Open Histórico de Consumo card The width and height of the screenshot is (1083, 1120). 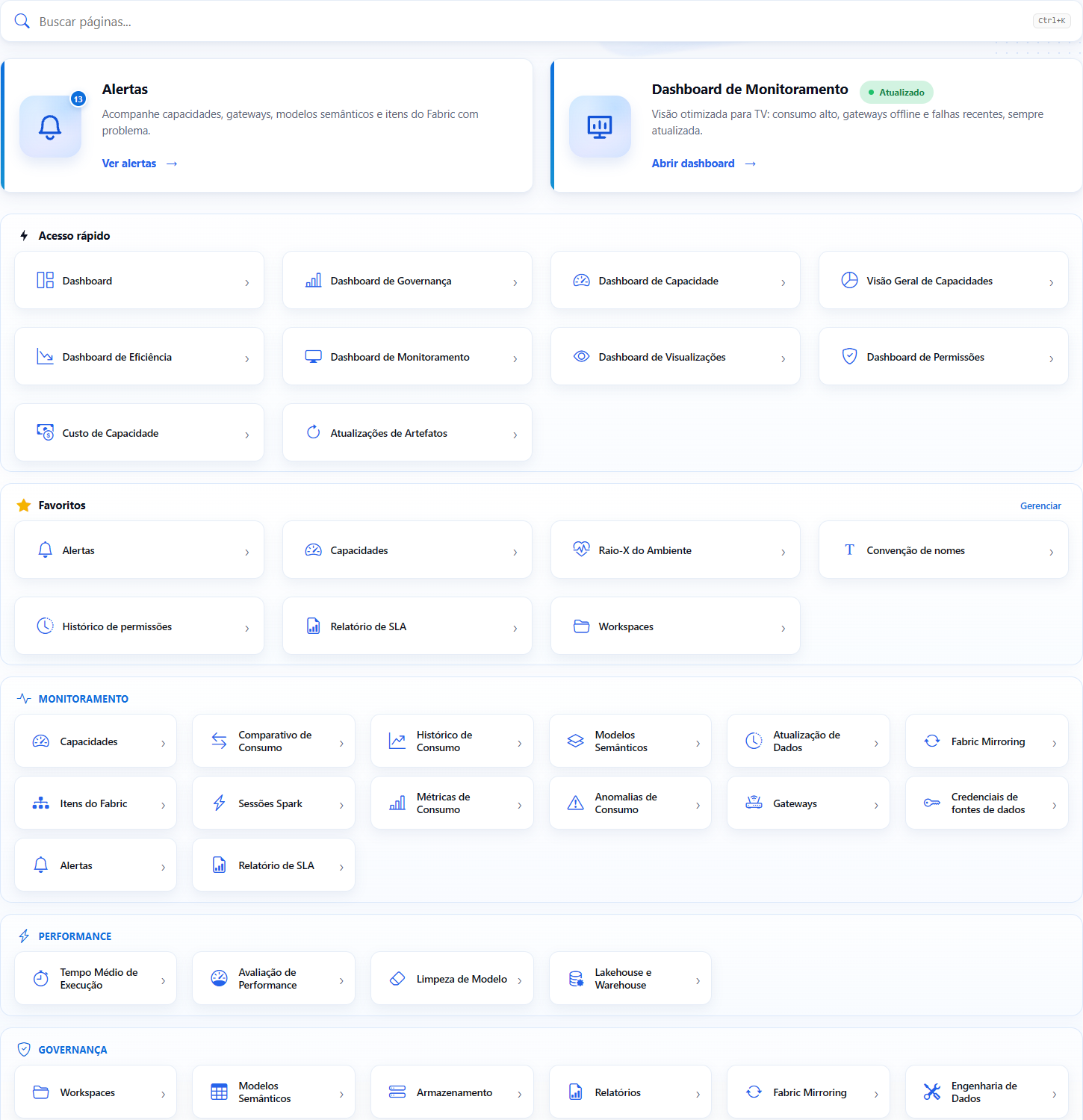coord(453,741)
